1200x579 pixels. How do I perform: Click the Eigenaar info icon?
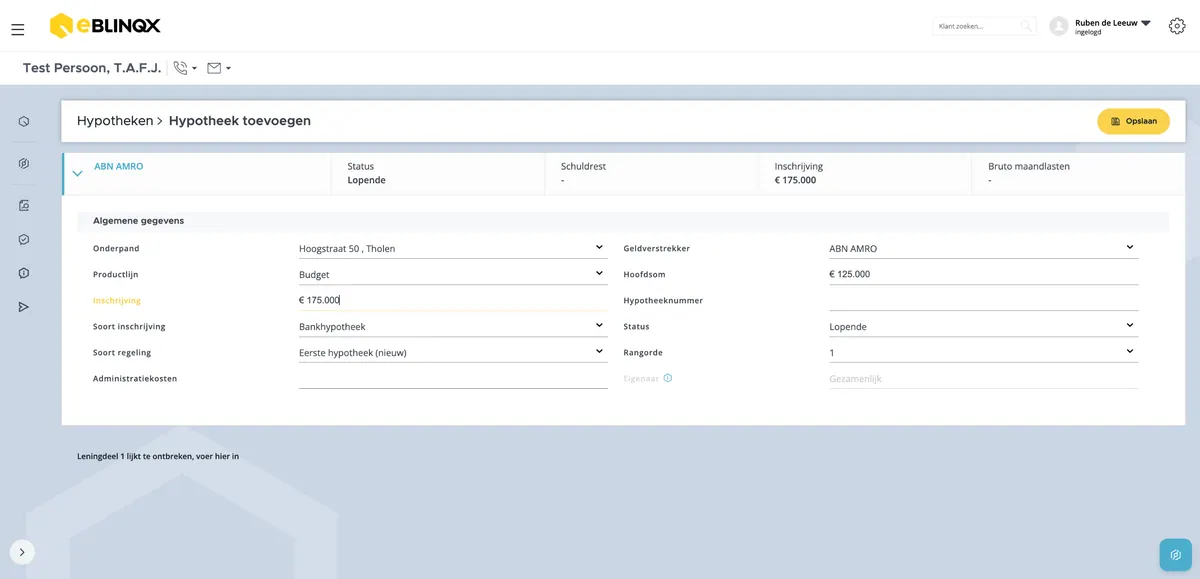coord(668,378)
